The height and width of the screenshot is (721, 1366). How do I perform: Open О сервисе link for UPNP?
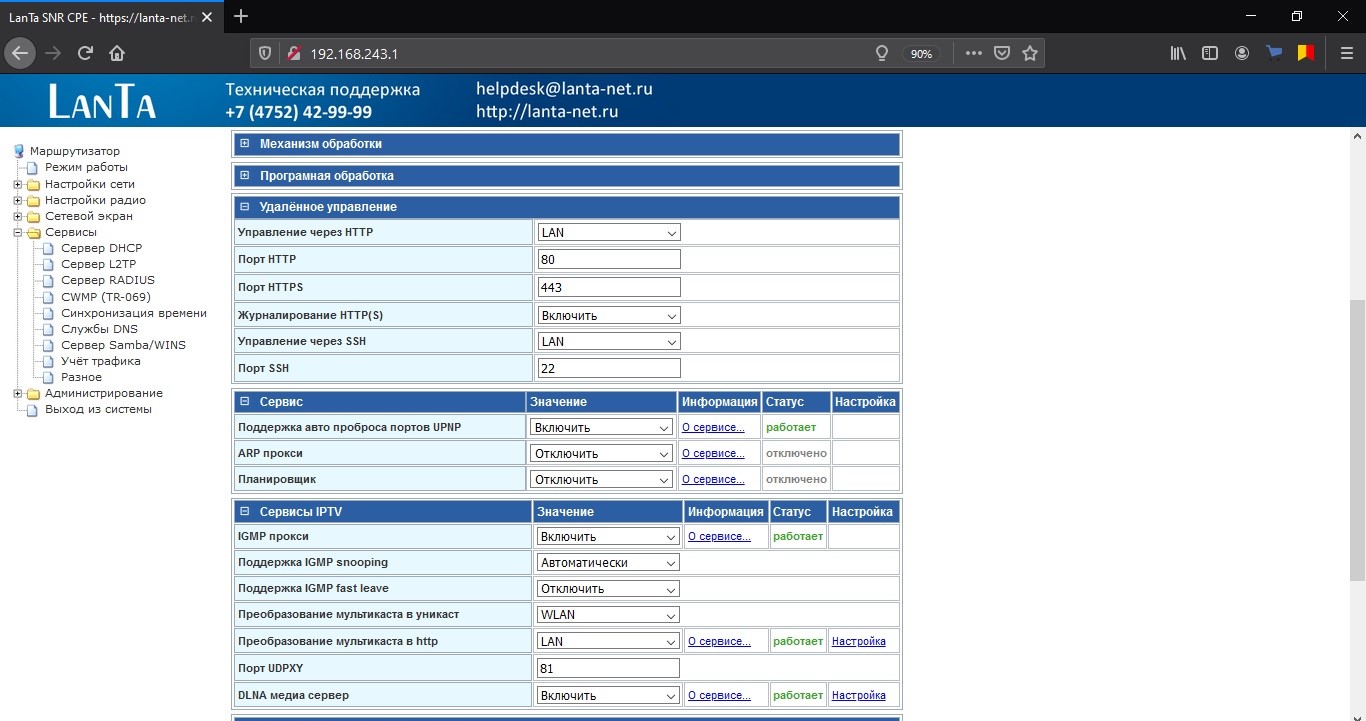pos(713,427)
